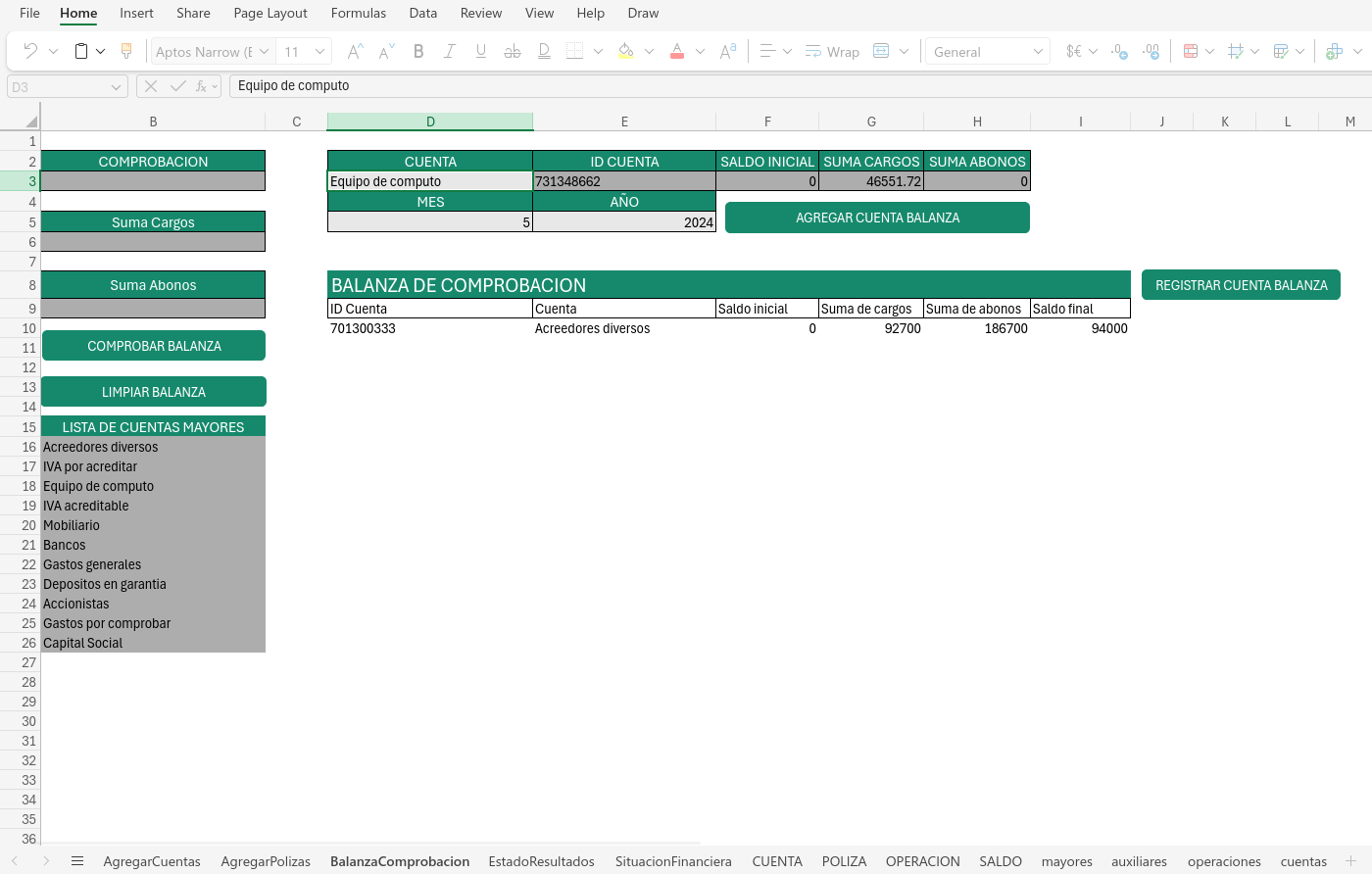Screen dimensions: 1372x874
Task: Toggle italic formatting
Action: [x=450, y=51]
